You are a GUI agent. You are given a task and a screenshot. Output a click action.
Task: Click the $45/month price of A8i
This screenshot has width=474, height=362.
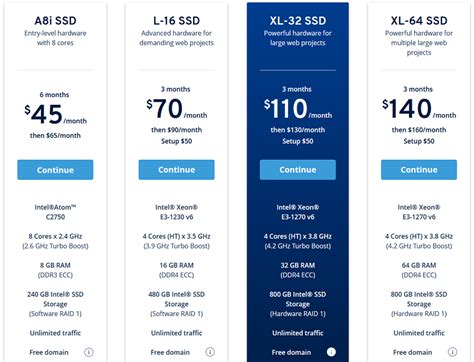pos(55,114)
